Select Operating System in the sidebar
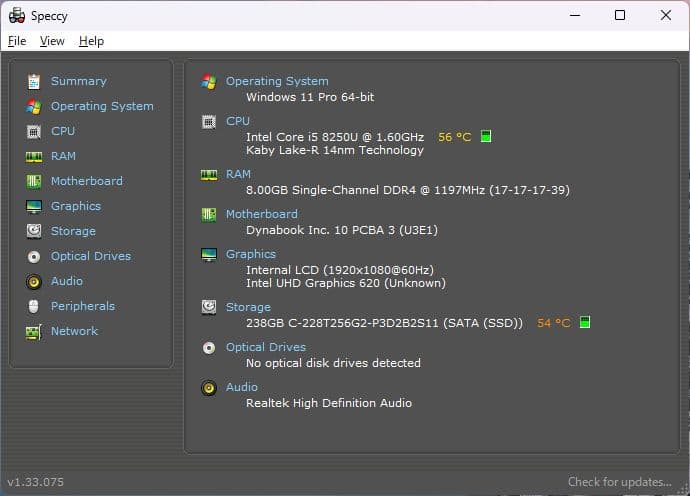Image resolution: width=690 pixels, height=496 pixels. (102, 106)
